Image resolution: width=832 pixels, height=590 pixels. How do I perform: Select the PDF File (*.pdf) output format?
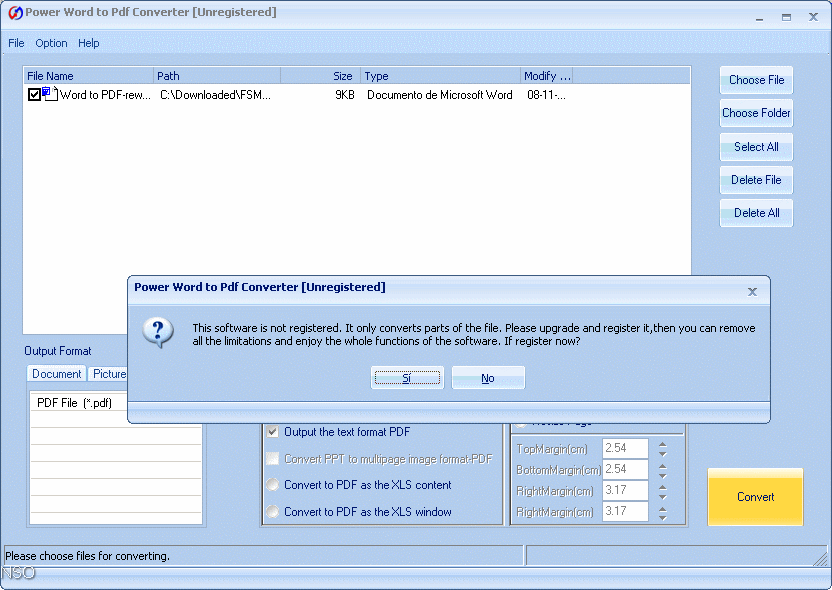pos(77,402)
